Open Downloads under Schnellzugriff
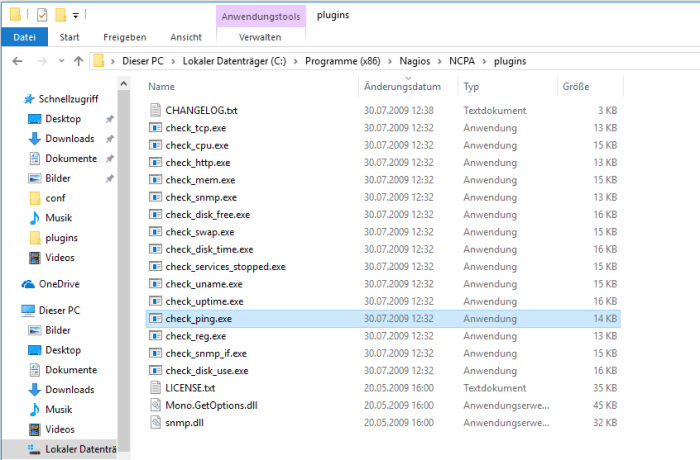Image resolution: width=700 pixels, height=460 pixels. tap(70, 138)
